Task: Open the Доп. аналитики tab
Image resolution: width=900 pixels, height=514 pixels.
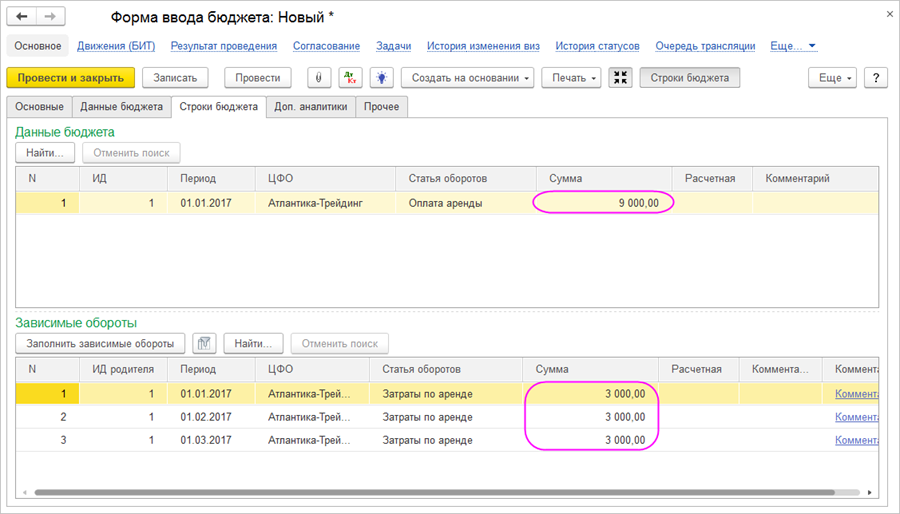Action: coord(310,107)
